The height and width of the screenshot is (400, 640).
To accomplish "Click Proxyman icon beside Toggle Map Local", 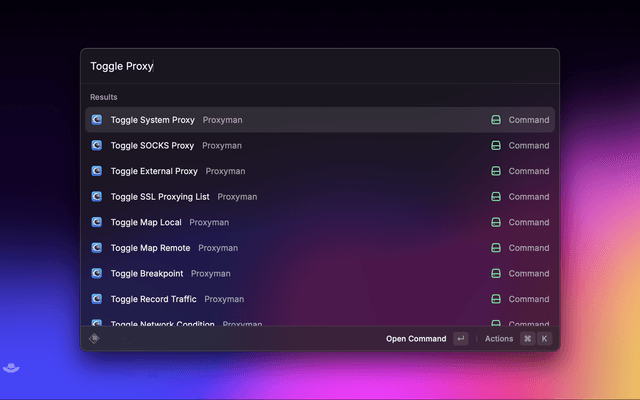I will tap(97, 222).
